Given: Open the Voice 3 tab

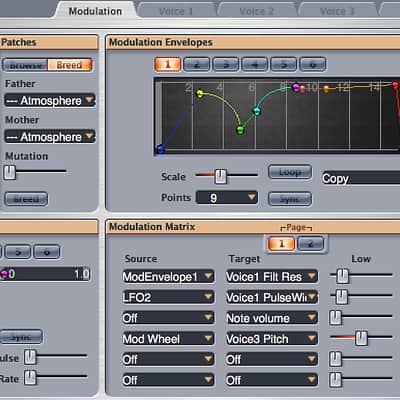Looking at the screenshot, I should (337, 11).
